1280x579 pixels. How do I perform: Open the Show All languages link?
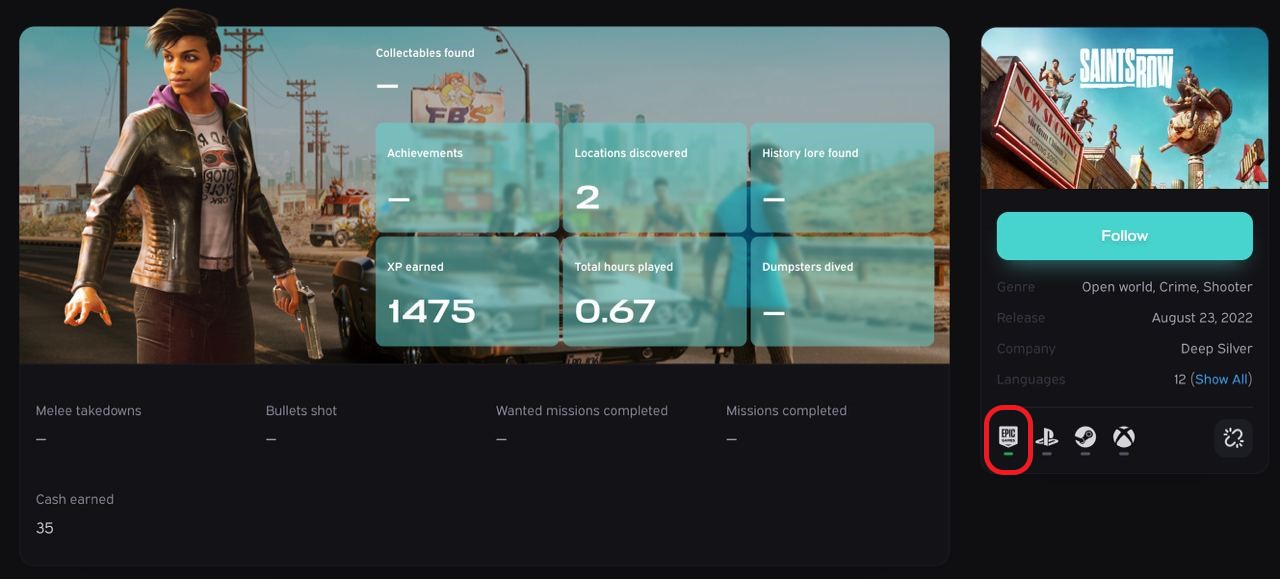pyautogui.click(x=1221, y=380)
